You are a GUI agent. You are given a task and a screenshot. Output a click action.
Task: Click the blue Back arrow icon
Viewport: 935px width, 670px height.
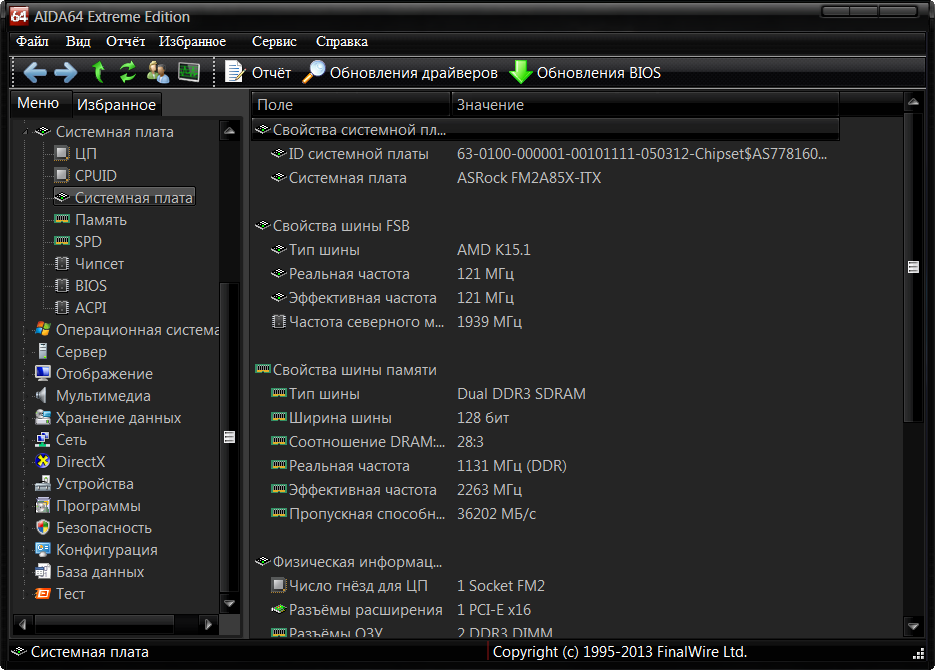(35, 73)
